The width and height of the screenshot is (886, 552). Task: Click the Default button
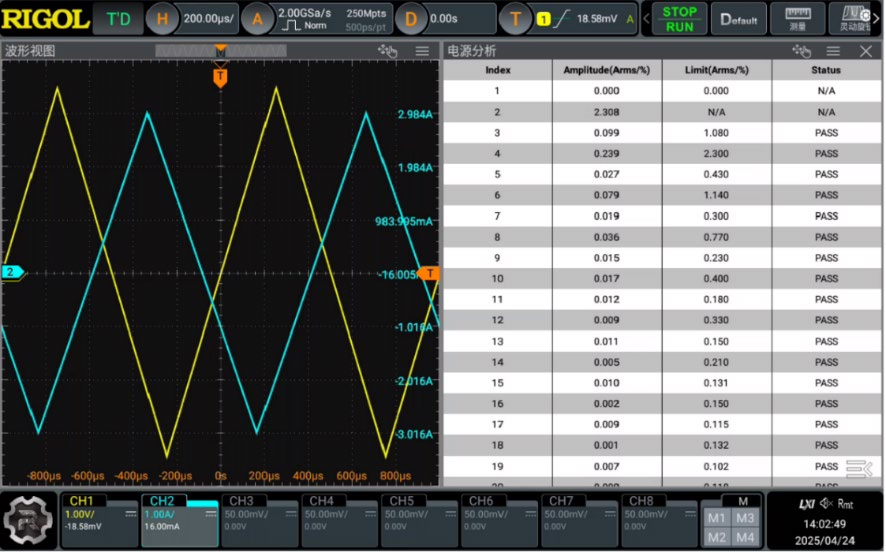(x=739, y=19)
